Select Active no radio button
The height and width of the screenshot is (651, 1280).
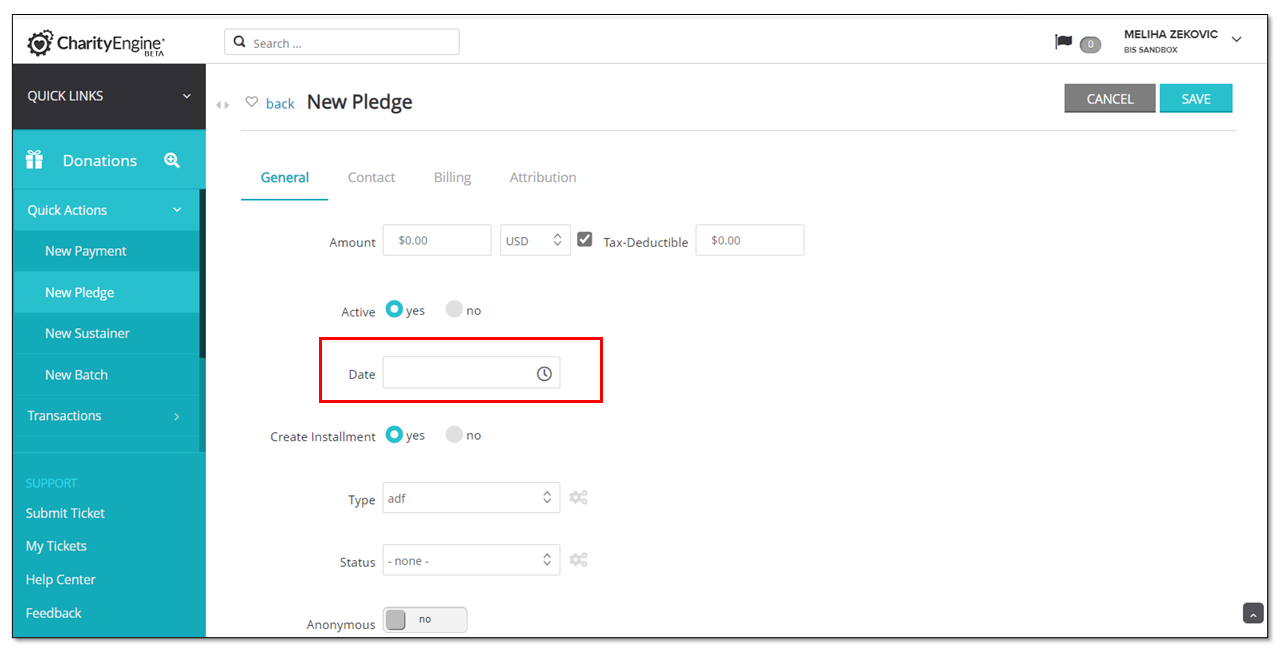454,309
